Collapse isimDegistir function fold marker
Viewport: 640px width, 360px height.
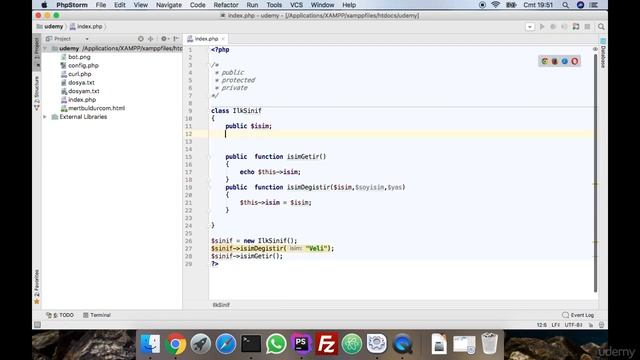[x=209, y=187]
